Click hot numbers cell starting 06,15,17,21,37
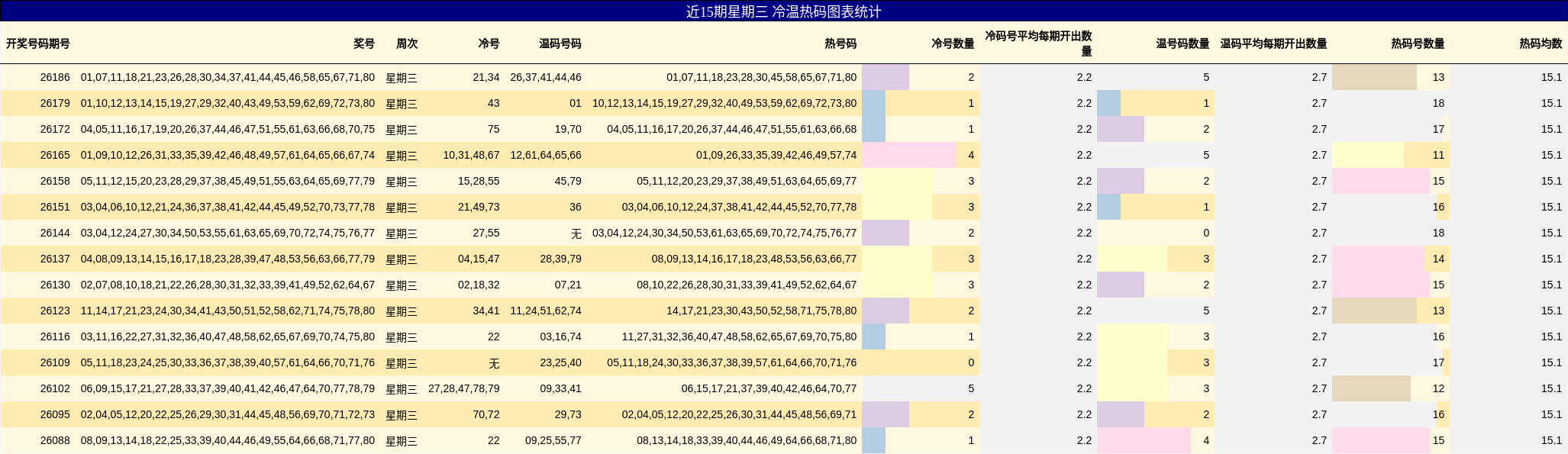 [769, 388]
